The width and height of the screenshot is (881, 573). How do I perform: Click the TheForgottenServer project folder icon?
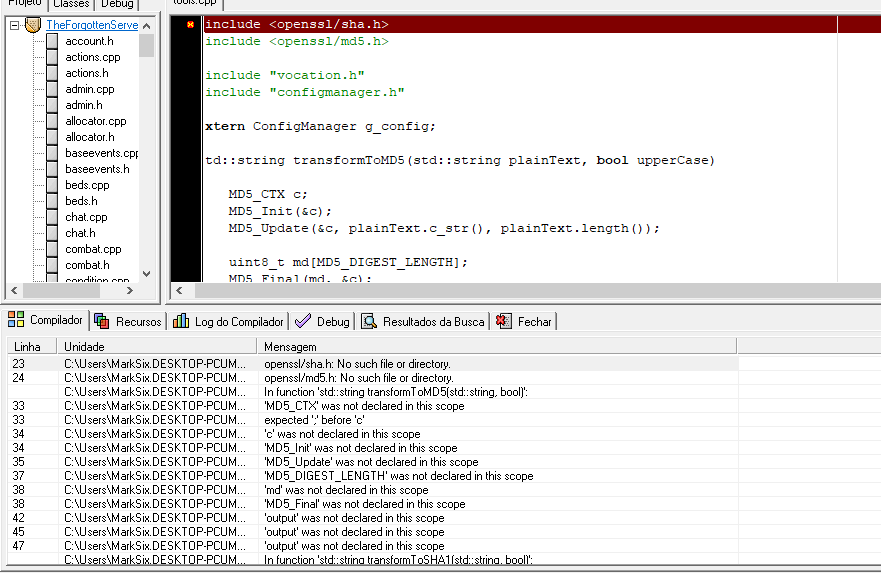[33, 25]
